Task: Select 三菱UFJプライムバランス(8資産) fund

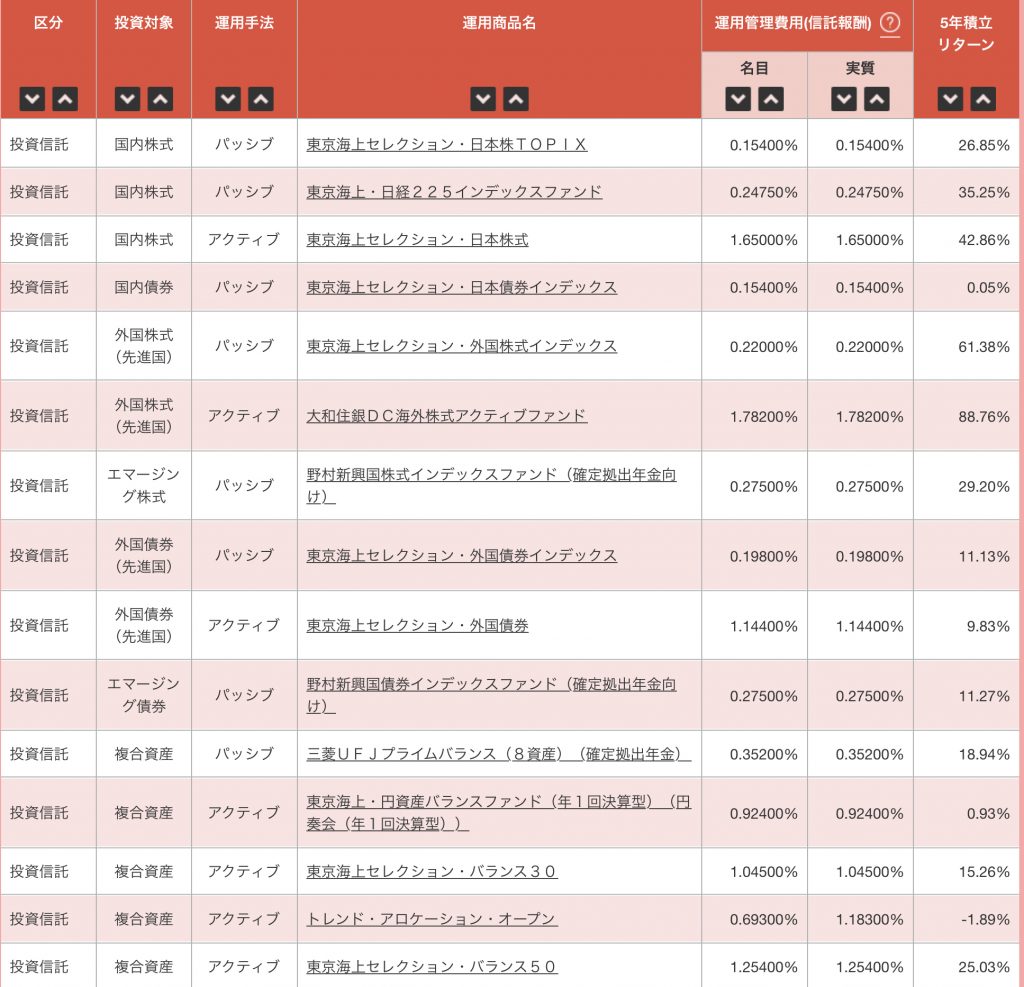Action: 498,754
